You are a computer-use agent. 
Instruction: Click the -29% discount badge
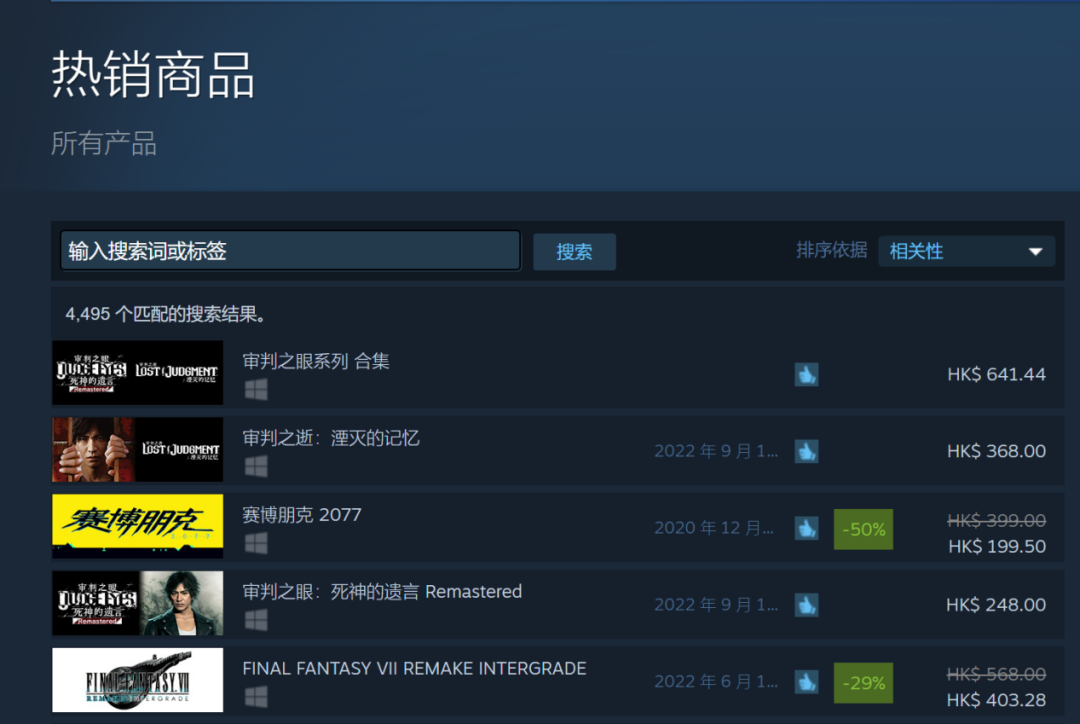click(x=864, y=683)
